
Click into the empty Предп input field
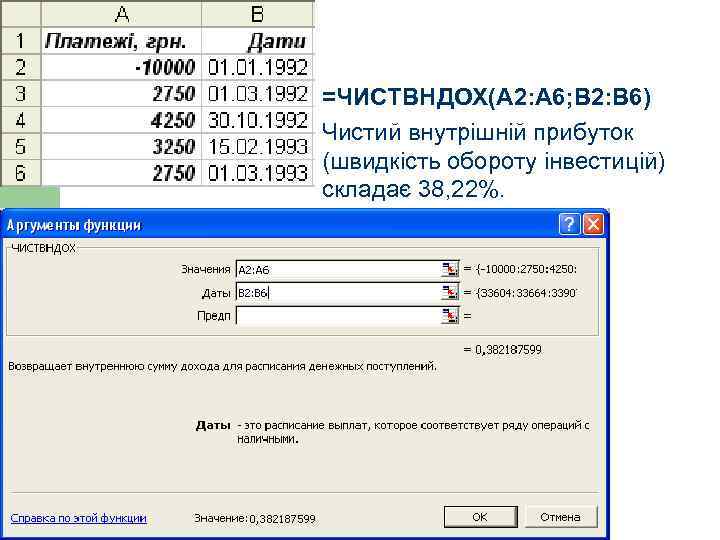(x=338, y=316)
